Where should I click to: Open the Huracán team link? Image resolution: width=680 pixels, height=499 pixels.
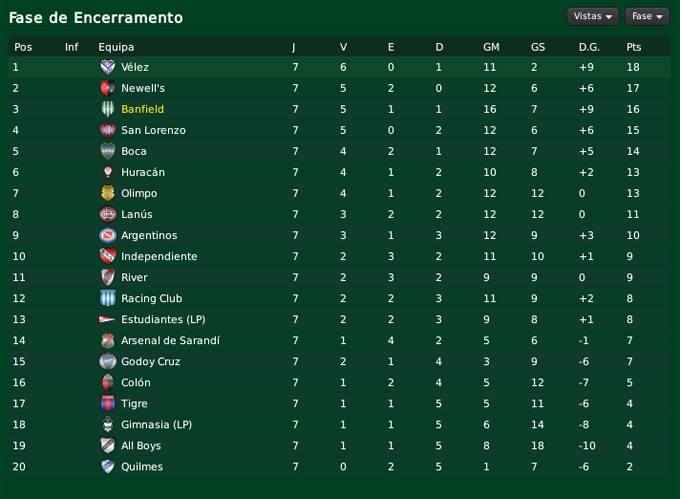coord(143,172)
